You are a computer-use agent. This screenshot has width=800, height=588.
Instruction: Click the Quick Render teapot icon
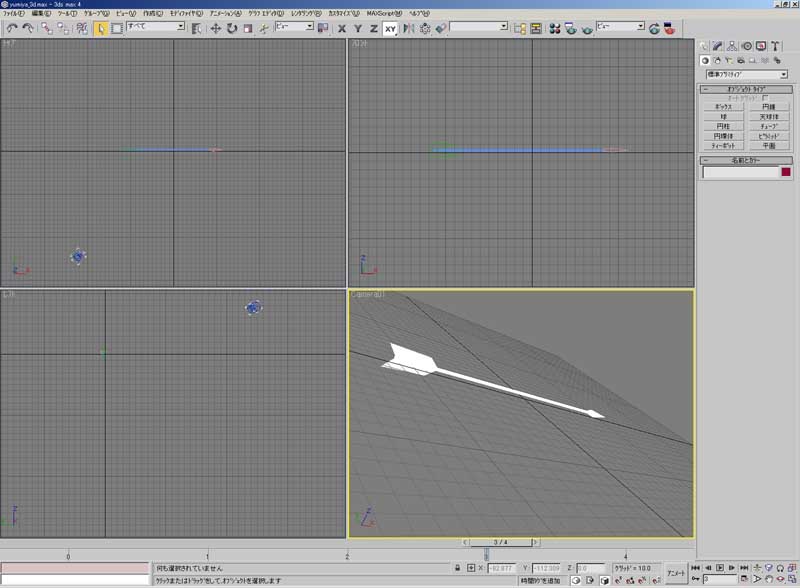tap(587, 28)
